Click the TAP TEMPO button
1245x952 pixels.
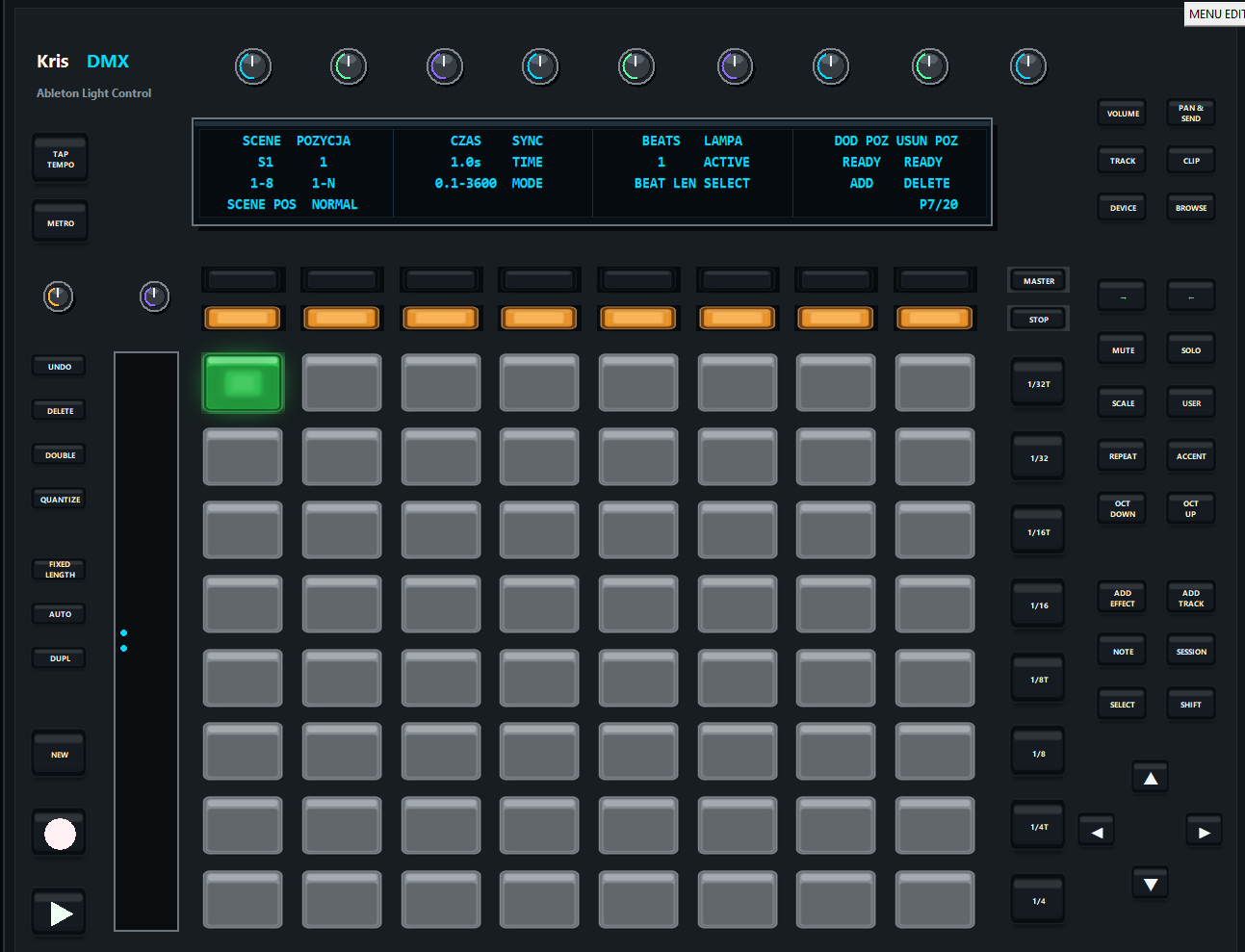tap(60, 159)
